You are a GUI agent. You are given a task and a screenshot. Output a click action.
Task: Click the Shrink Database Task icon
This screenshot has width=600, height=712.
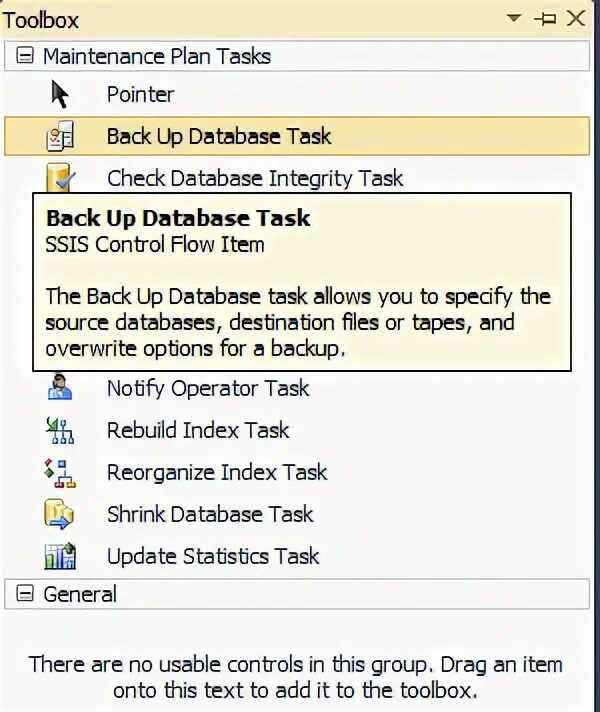click(60, 514)
